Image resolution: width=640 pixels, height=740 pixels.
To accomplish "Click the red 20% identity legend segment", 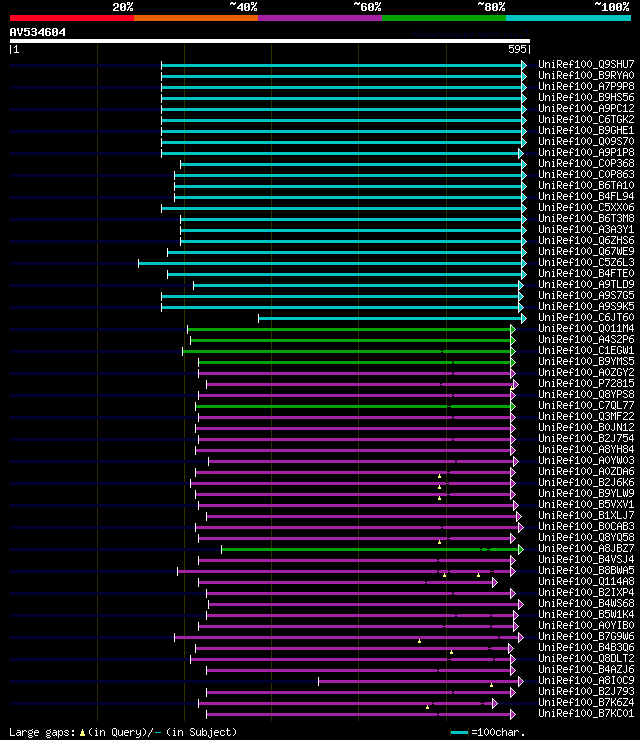I will pyautogui.click(x=72, y=18).
